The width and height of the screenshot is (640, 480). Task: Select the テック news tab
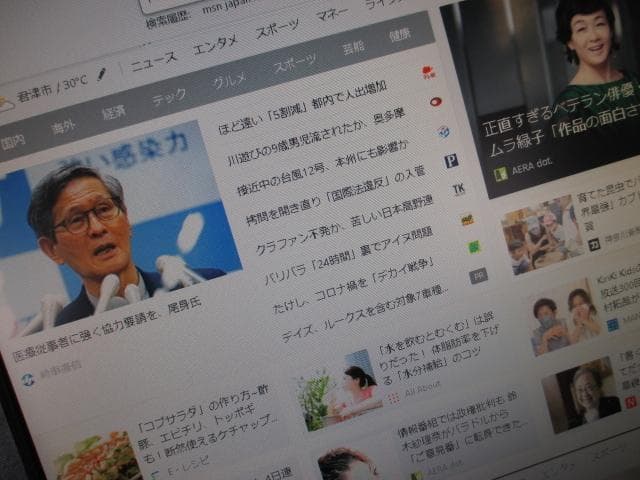point(168,97)
